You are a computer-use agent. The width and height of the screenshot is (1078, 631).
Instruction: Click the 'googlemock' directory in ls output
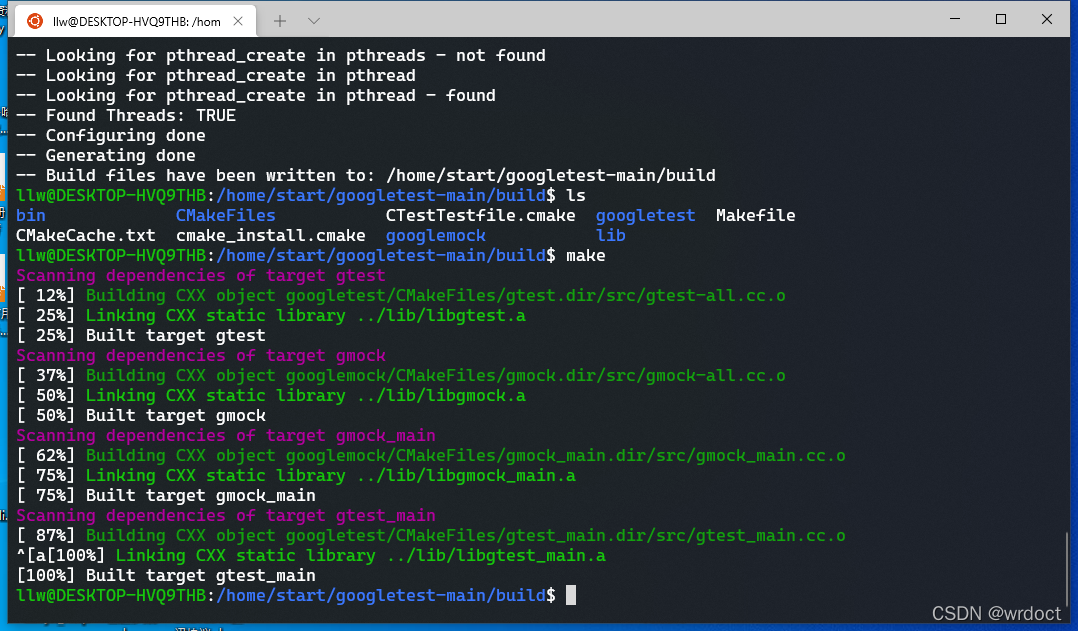click(x=436, y=236)
